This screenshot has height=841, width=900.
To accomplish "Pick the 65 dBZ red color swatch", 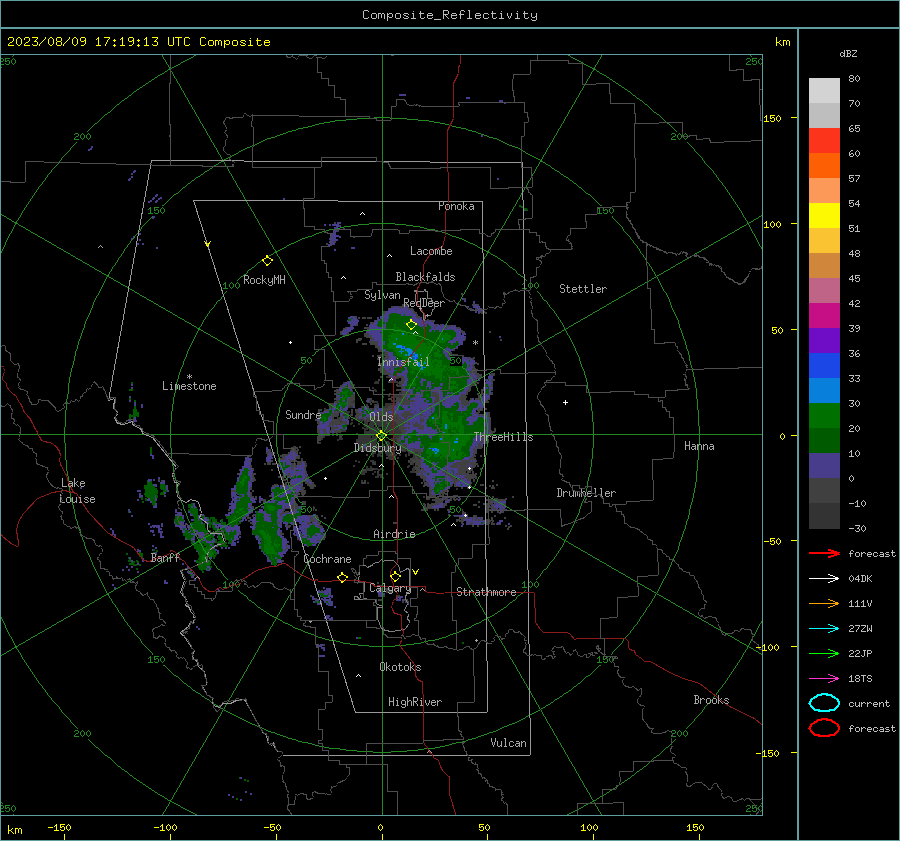I will [x=824, y=140].
